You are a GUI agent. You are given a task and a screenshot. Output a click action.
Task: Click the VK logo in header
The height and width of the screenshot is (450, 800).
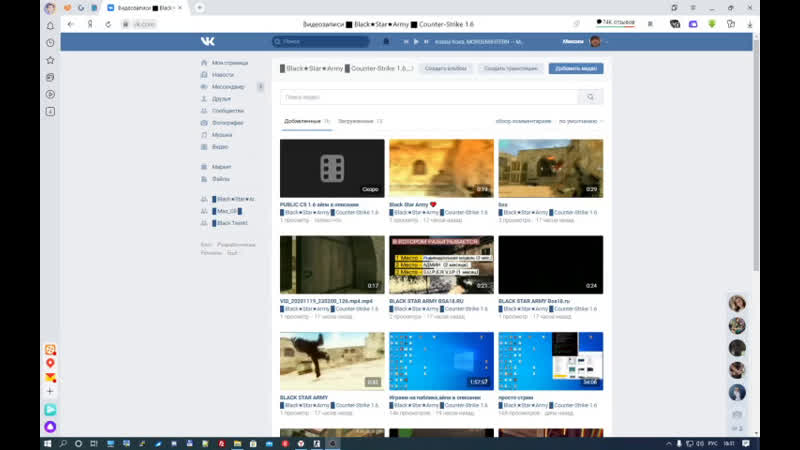[x=208, y=41]
